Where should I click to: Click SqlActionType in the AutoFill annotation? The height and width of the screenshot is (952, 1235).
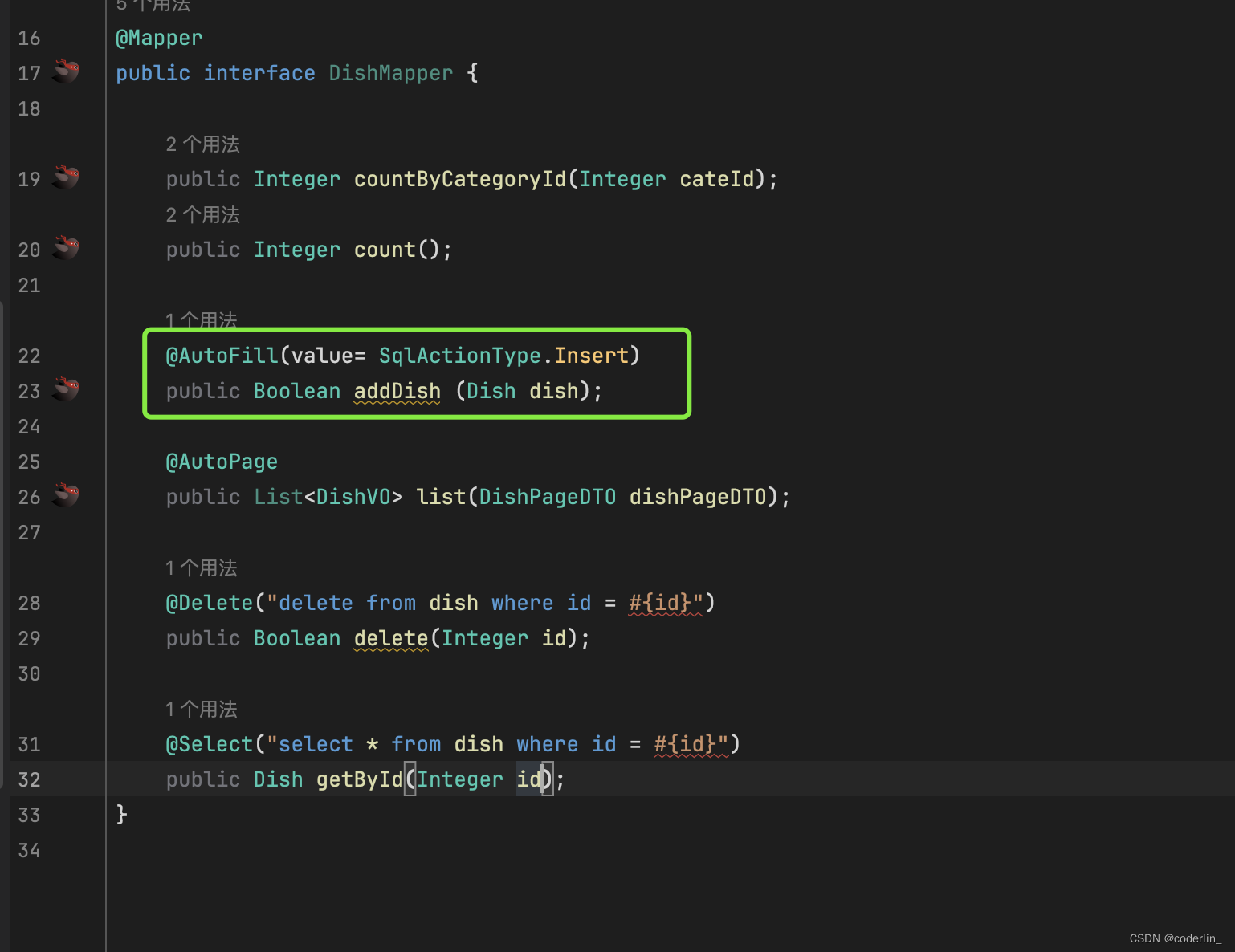tap(460, 356)
